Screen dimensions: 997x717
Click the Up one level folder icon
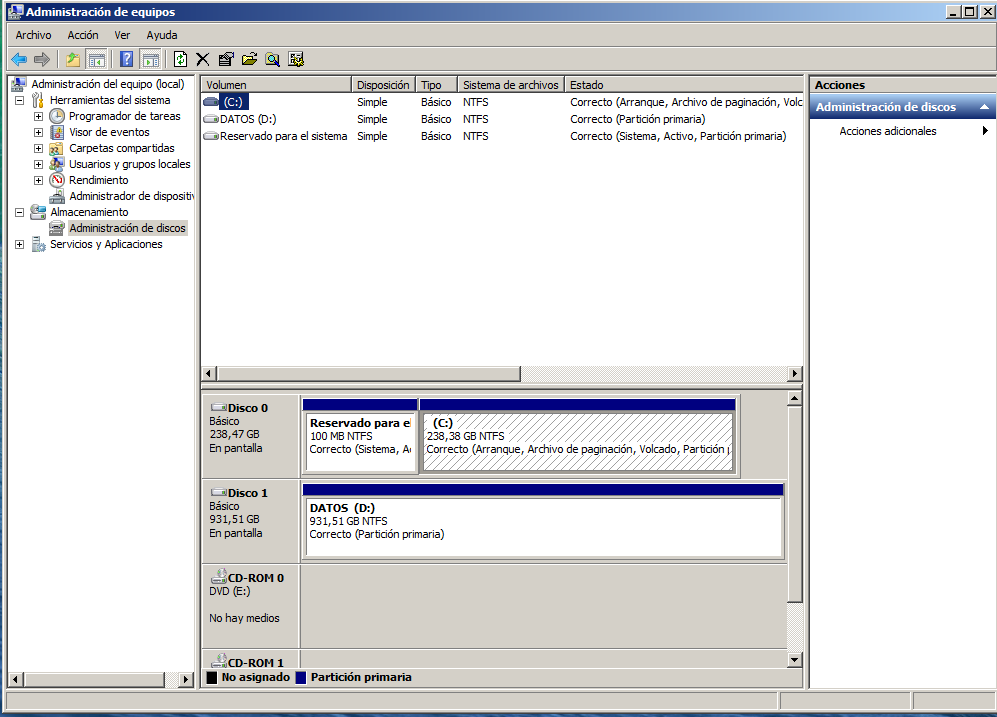tap(73, 60)
